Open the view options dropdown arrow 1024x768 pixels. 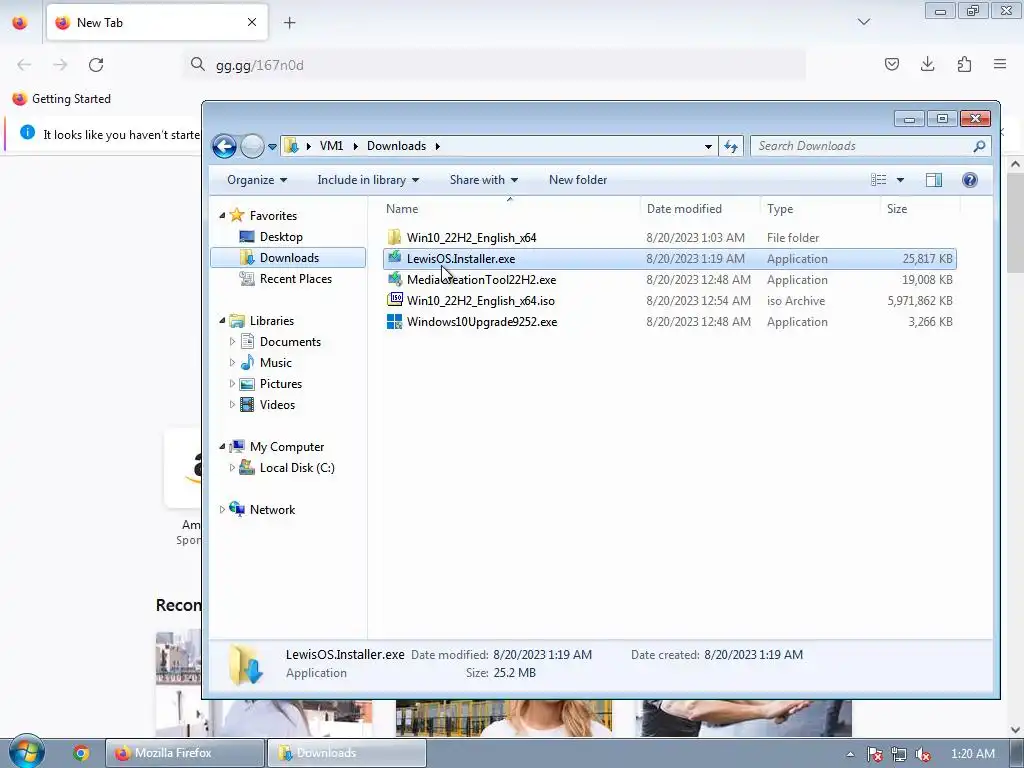[x=900, y=180]
